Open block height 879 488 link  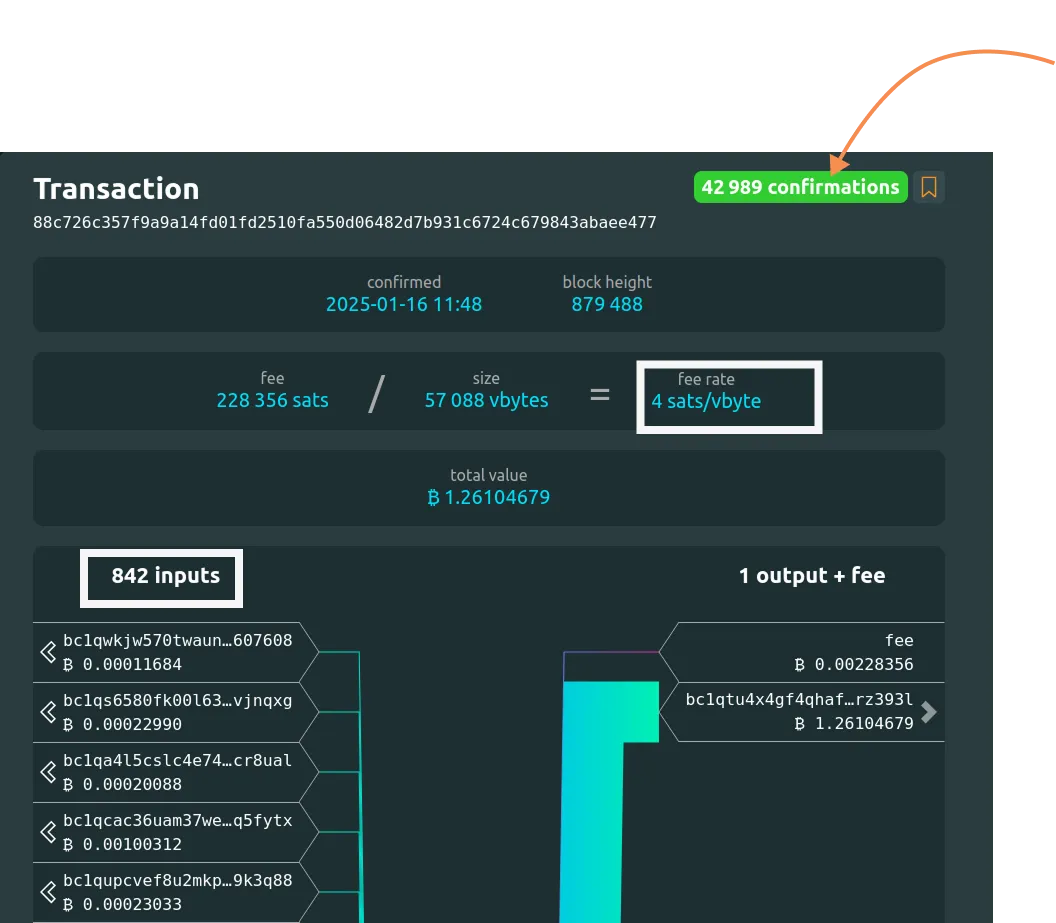point(607,304)
